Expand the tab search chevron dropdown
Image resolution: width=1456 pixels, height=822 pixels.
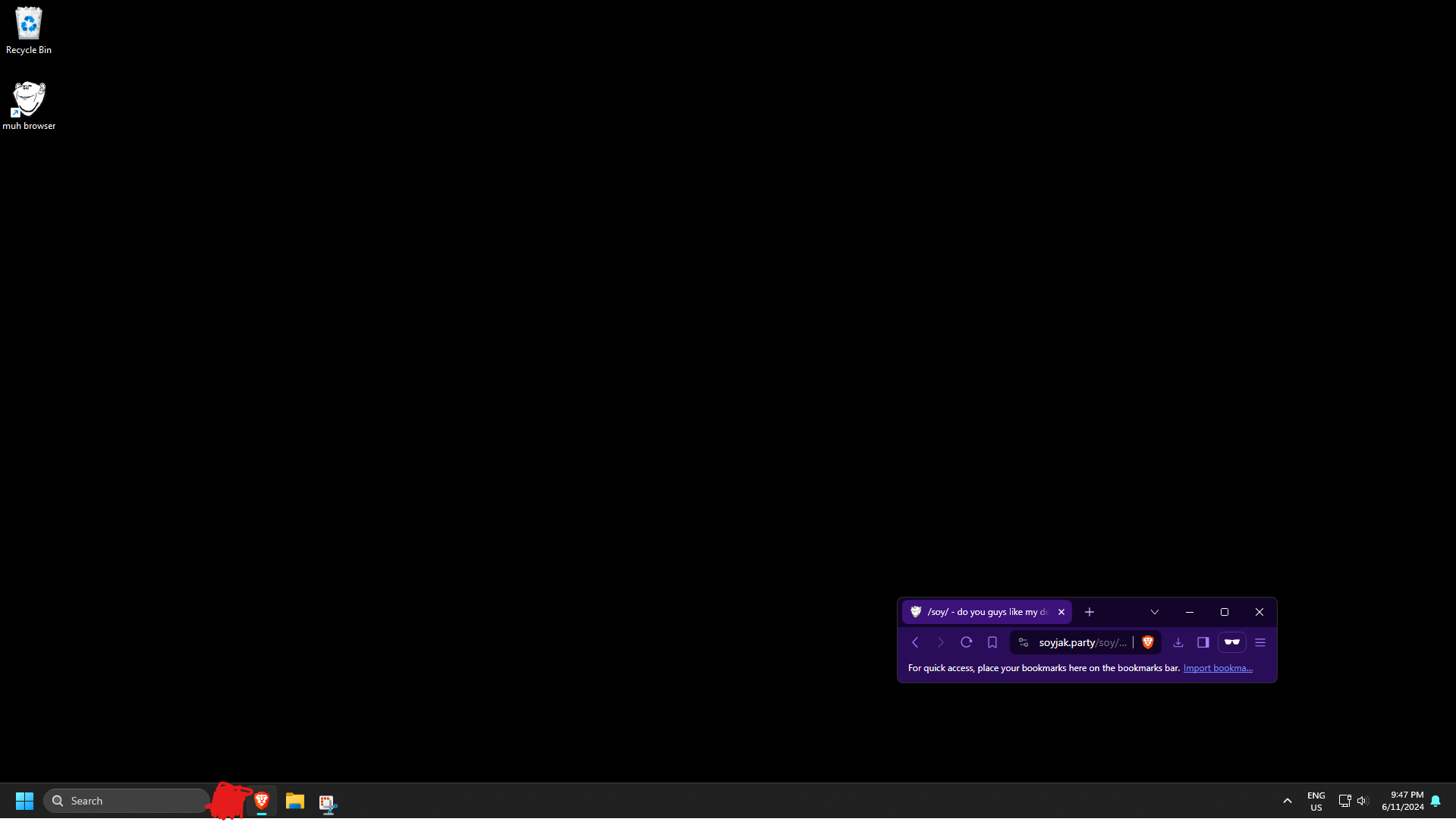1155,612
